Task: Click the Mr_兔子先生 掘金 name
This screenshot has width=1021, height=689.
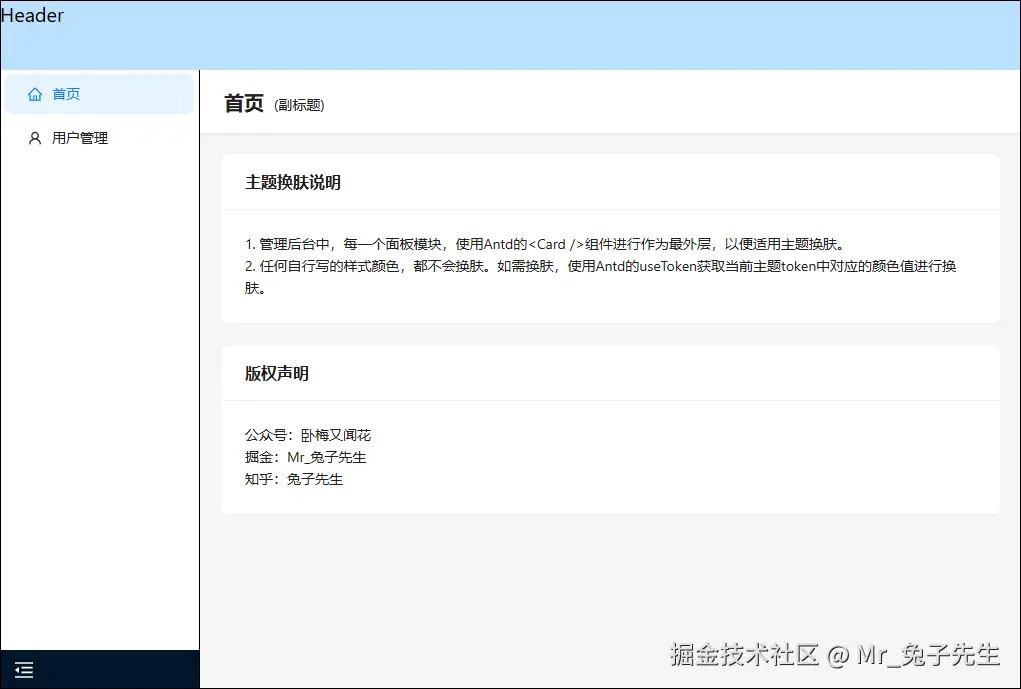Action: [326, 457]
